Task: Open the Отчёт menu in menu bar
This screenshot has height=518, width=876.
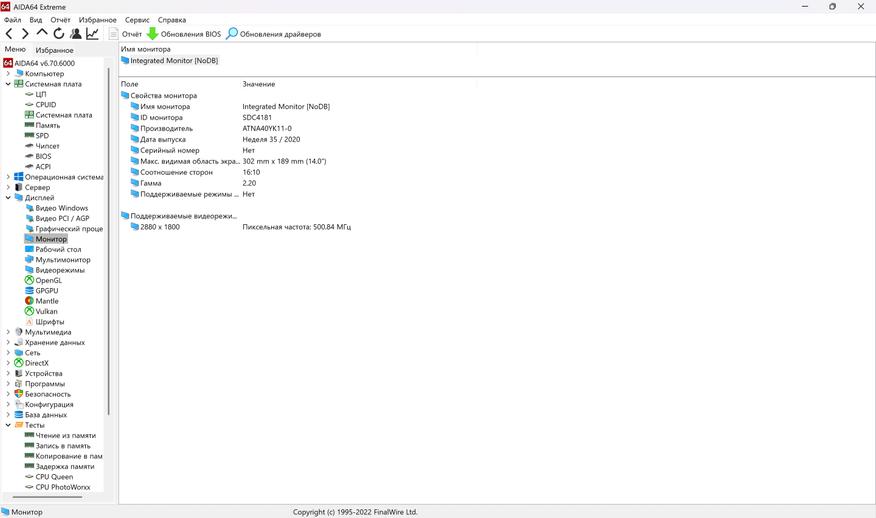Action: point(60,20)
